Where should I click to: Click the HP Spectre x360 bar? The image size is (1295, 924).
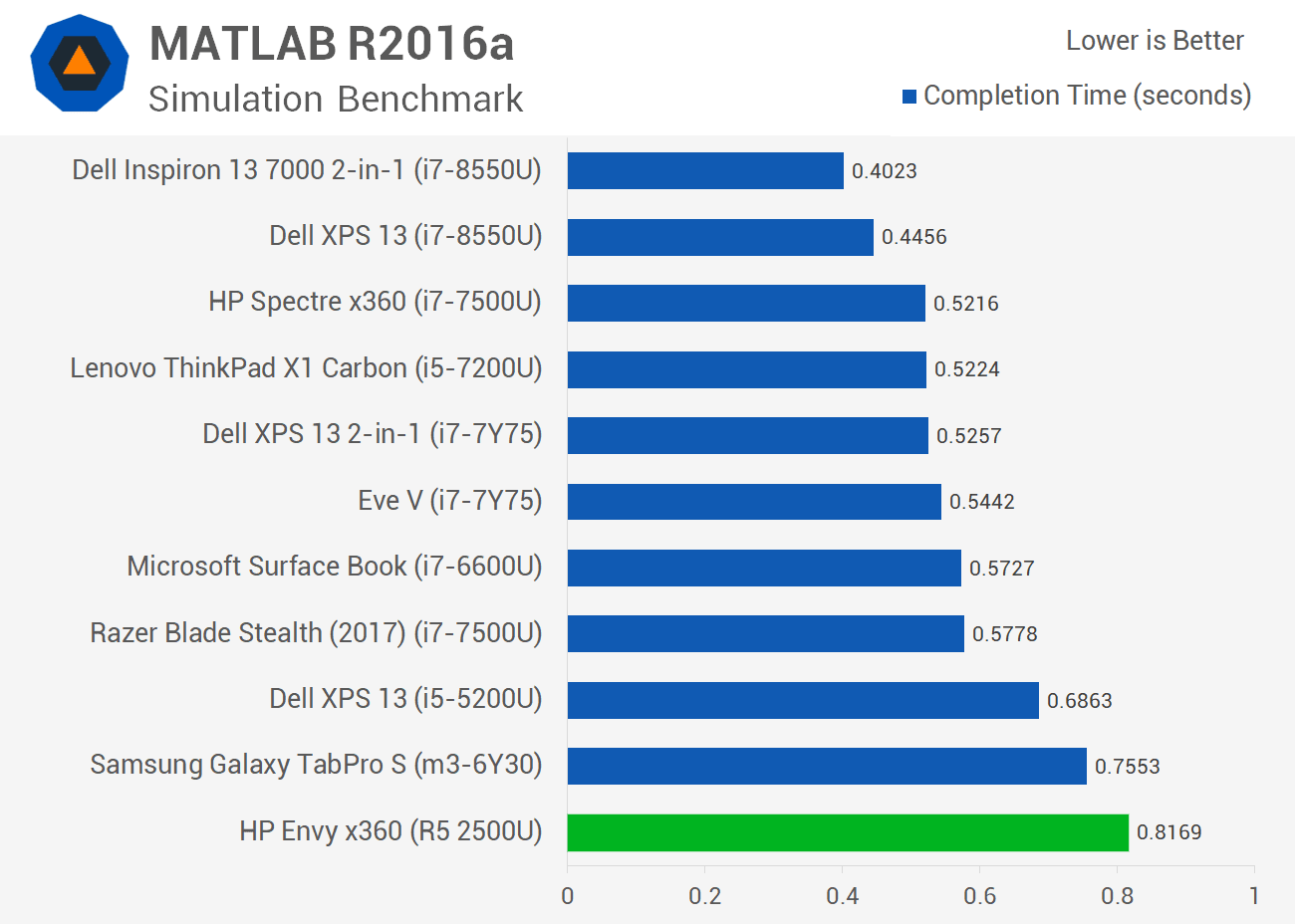pyautogui.click(x=746, y=303)
